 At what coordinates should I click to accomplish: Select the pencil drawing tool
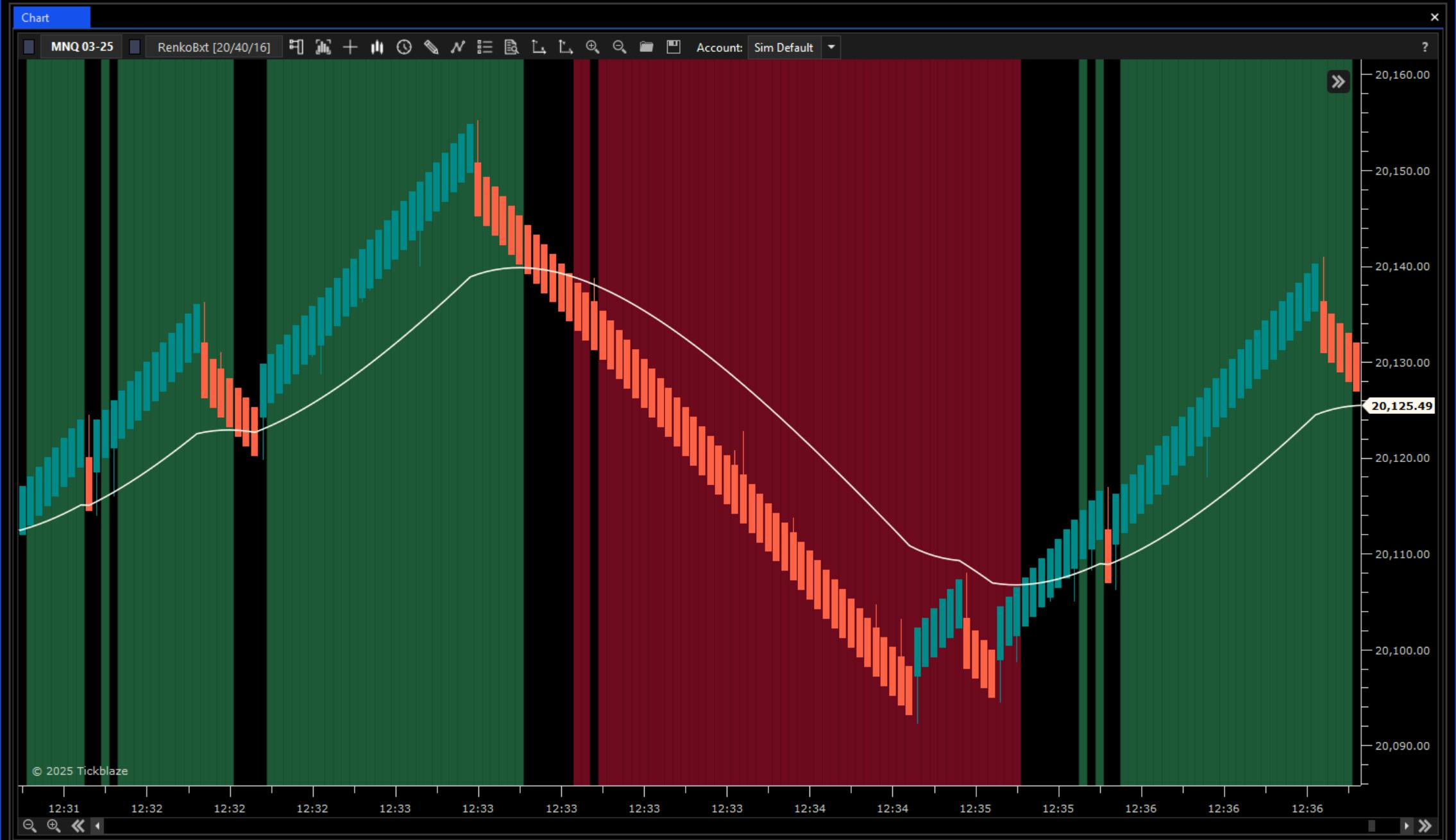431,47
